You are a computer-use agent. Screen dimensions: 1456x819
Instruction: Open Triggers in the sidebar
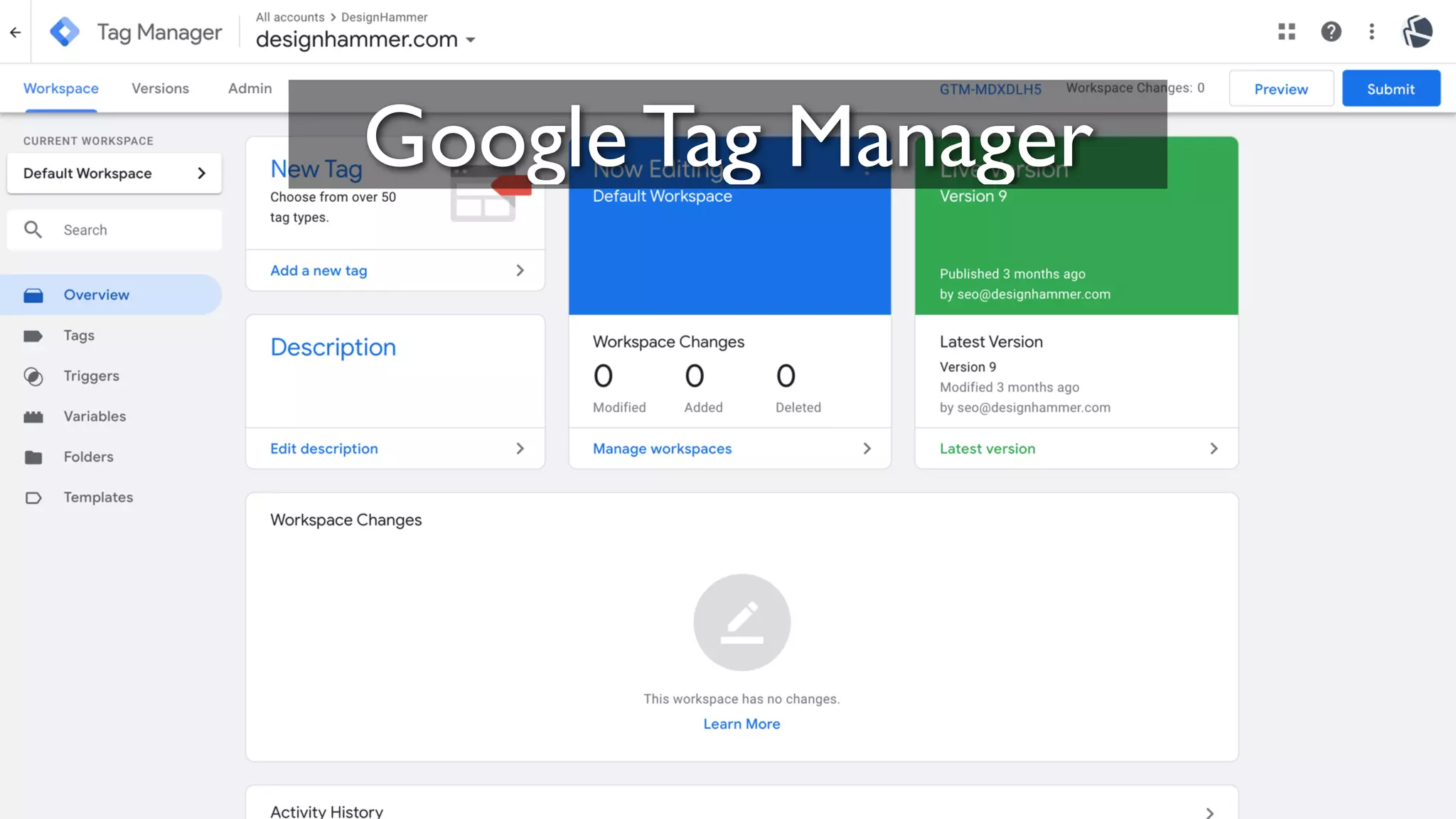[x=91, y=376]
